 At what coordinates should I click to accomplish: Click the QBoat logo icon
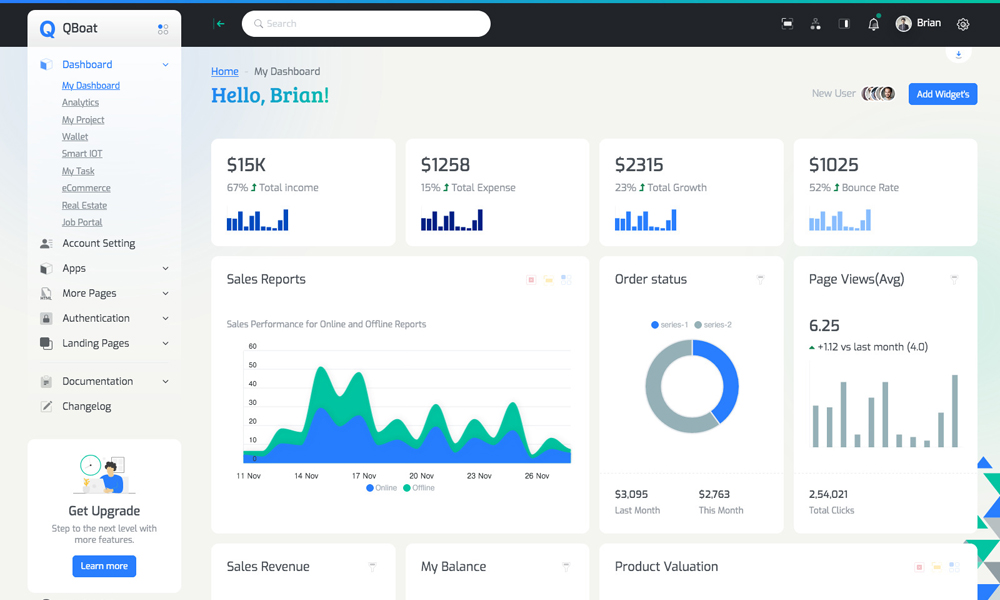tap(47, 29)
